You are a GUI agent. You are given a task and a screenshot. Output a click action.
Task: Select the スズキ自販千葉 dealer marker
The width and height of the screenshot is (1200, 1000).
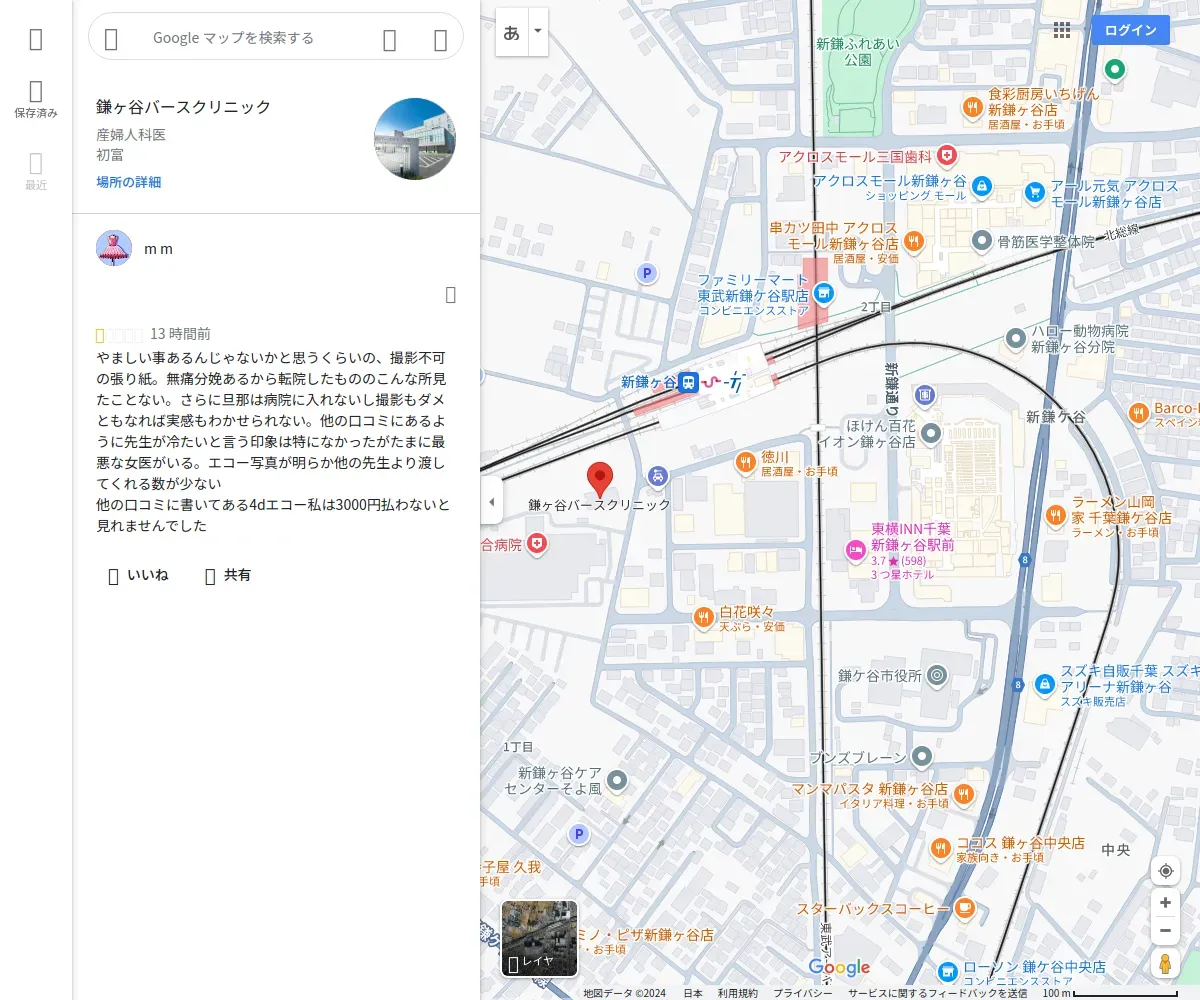1044,683
